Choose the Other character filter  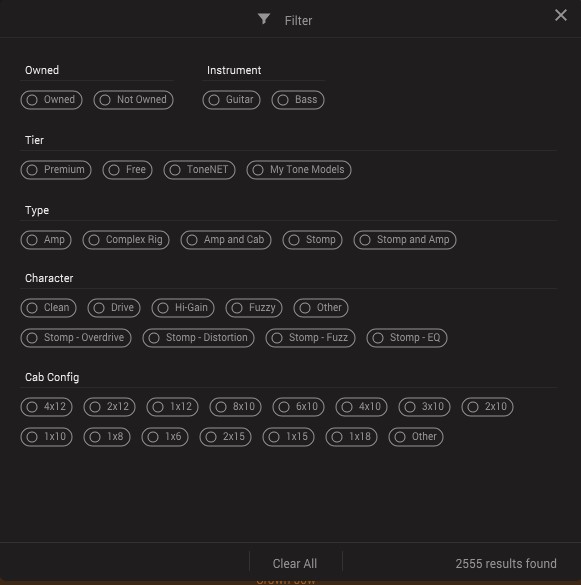pos(321,308)
